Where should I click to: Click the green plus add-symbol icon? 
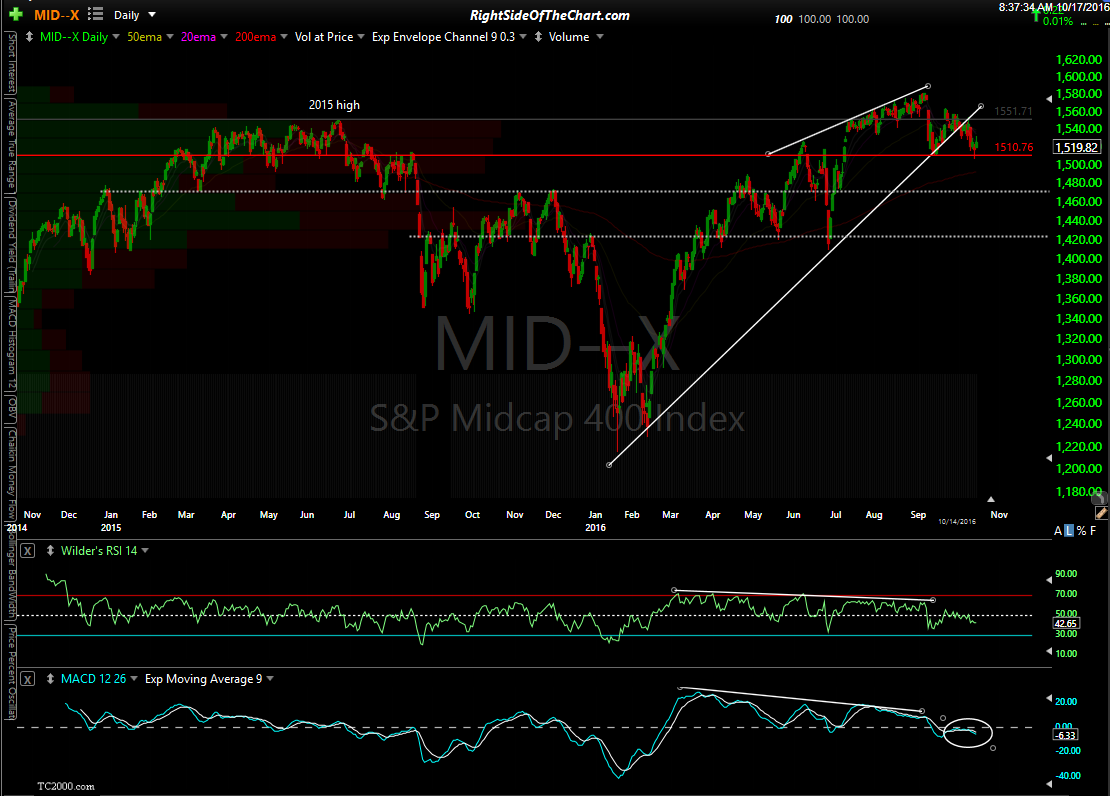pyautogui.click(x=17, y=15)
